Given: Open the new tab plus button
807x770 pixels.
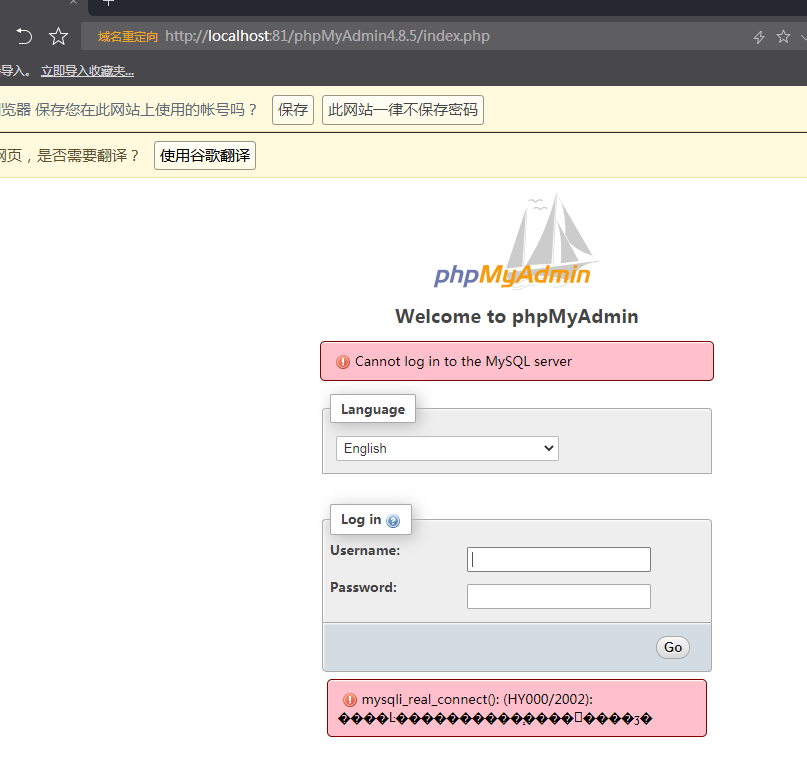Looking at the screenshot, I should point(108,3).
